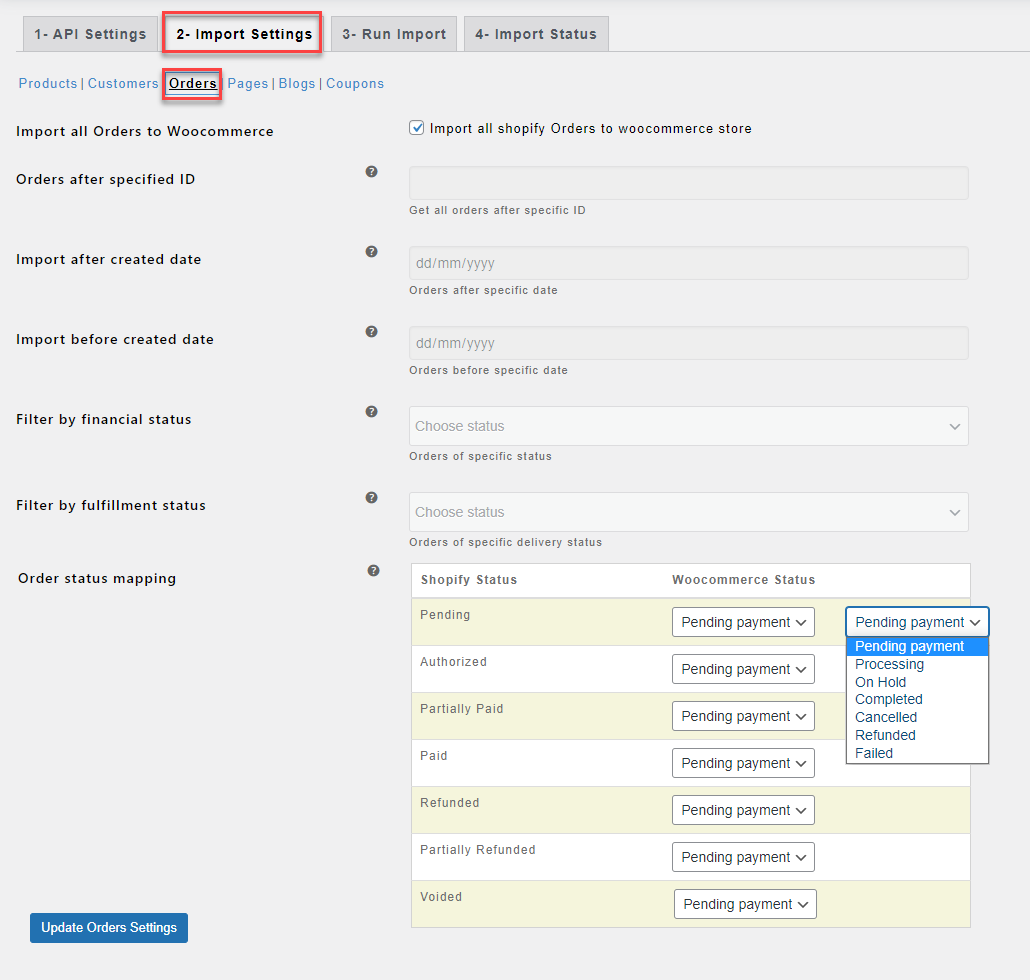This screenshot has height=980, width=1030.
Task: Focus the Import after created date field
Action: [688, 263]
